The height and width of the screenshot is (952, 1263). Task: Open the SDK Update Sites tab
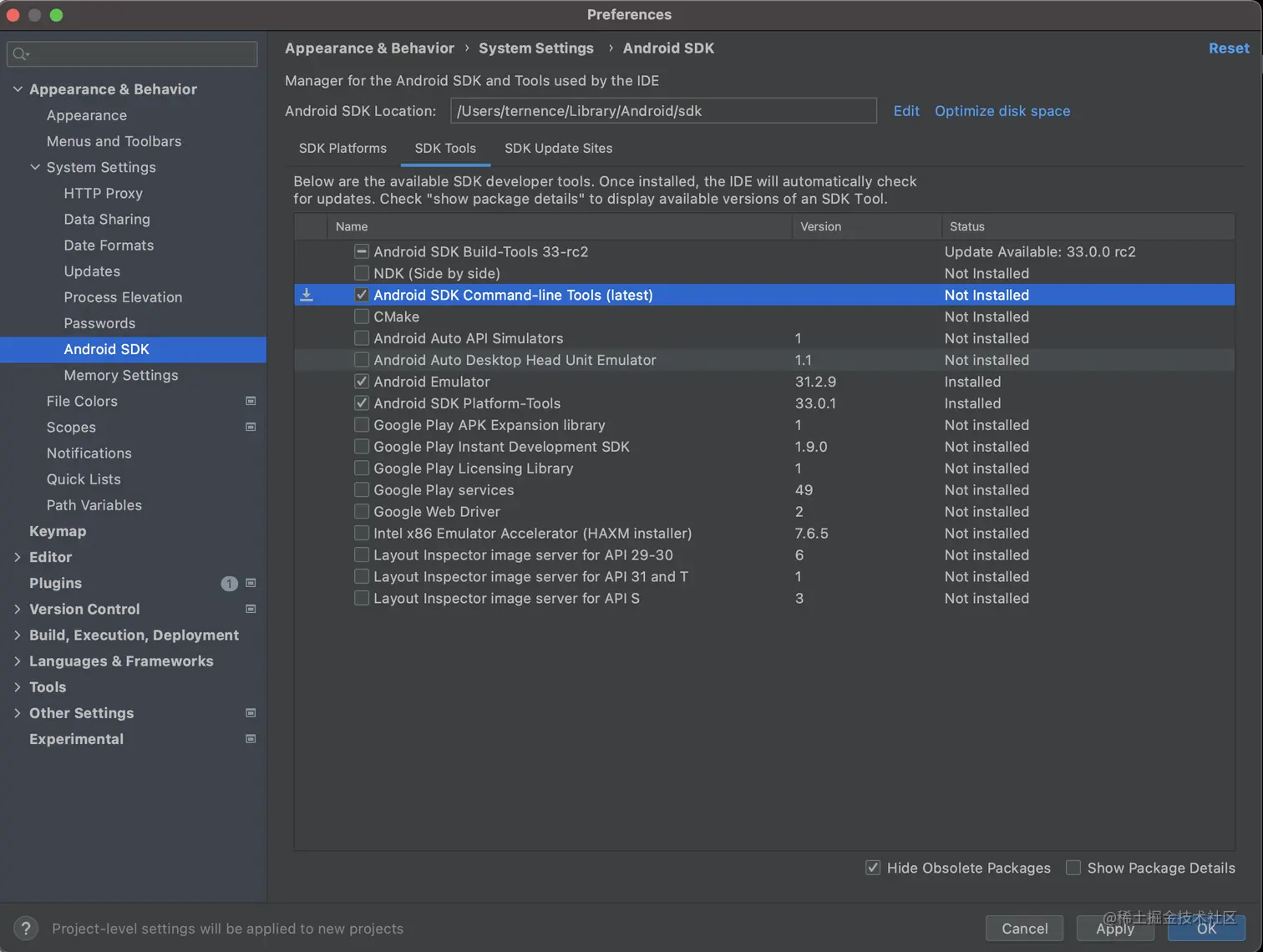(x=558, y=148)
